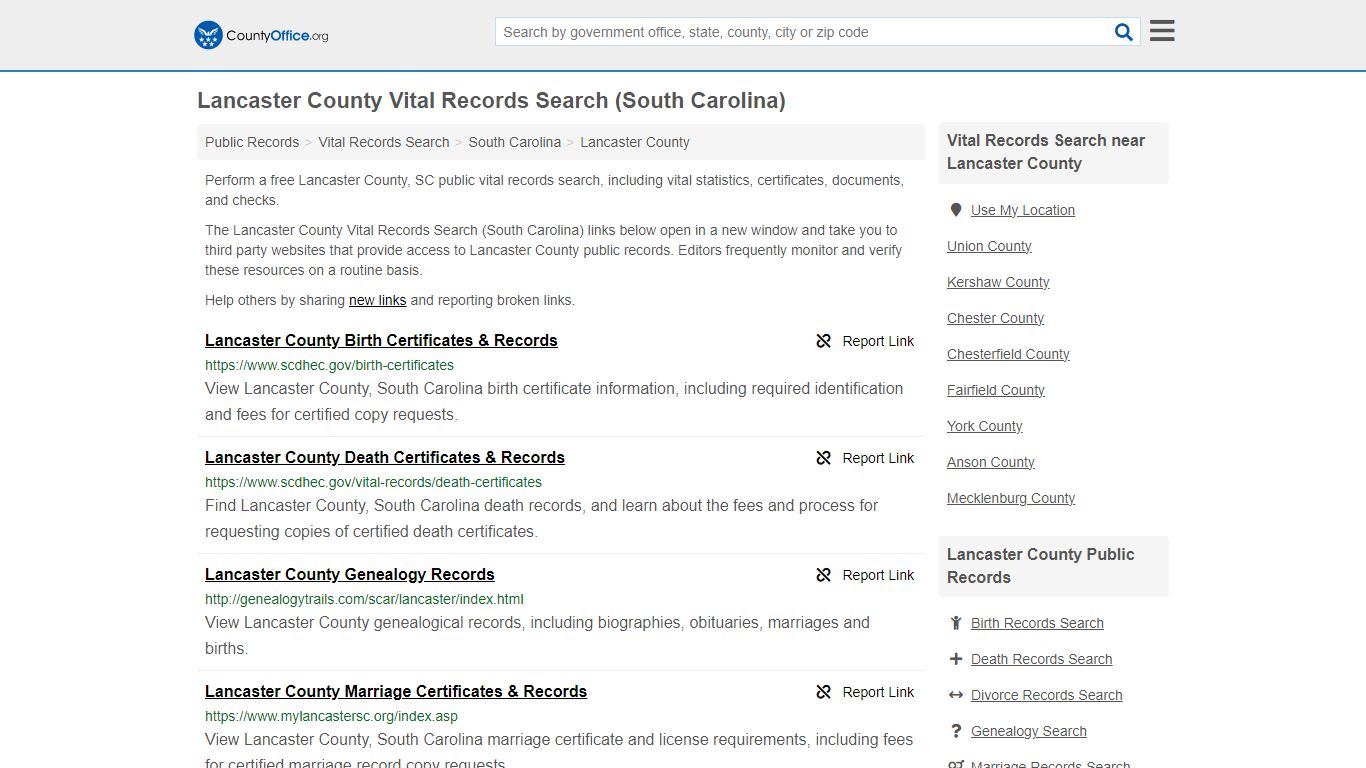Click the arrows icon by Divorce Records Search

tap(956, 695)
